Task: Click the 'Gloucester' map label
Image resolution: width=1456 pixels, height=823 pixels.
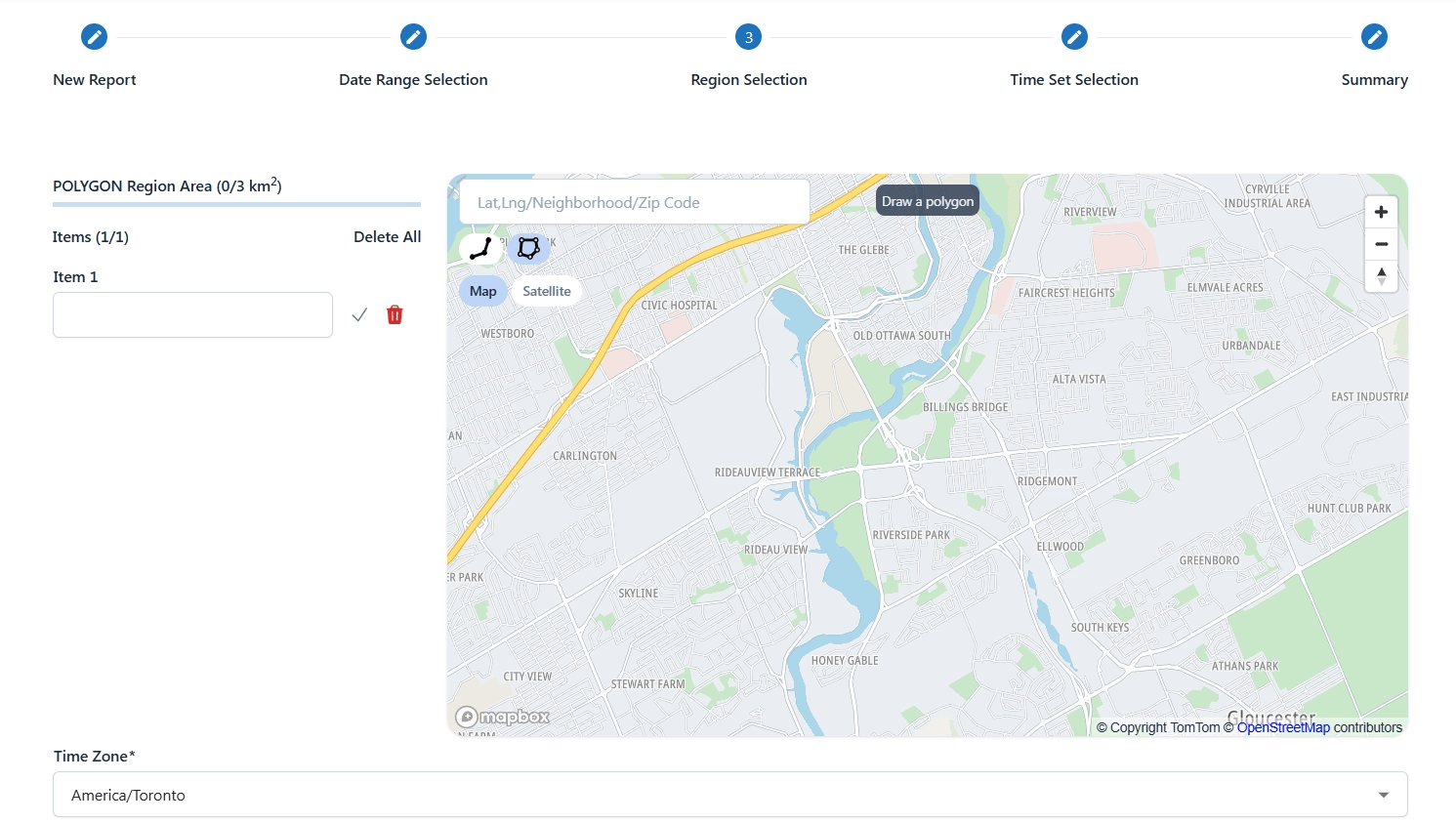Action: (1271, 717)
